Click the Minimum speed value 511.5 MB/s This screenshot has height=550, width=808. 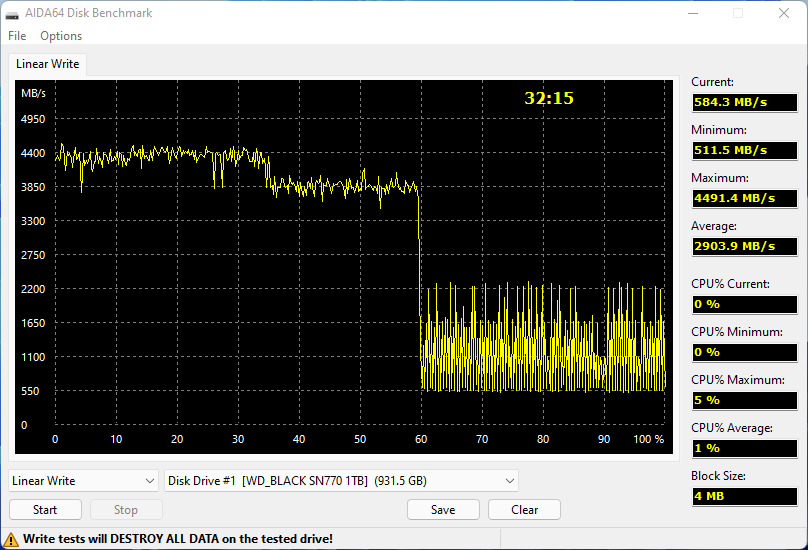pos(745,150)
